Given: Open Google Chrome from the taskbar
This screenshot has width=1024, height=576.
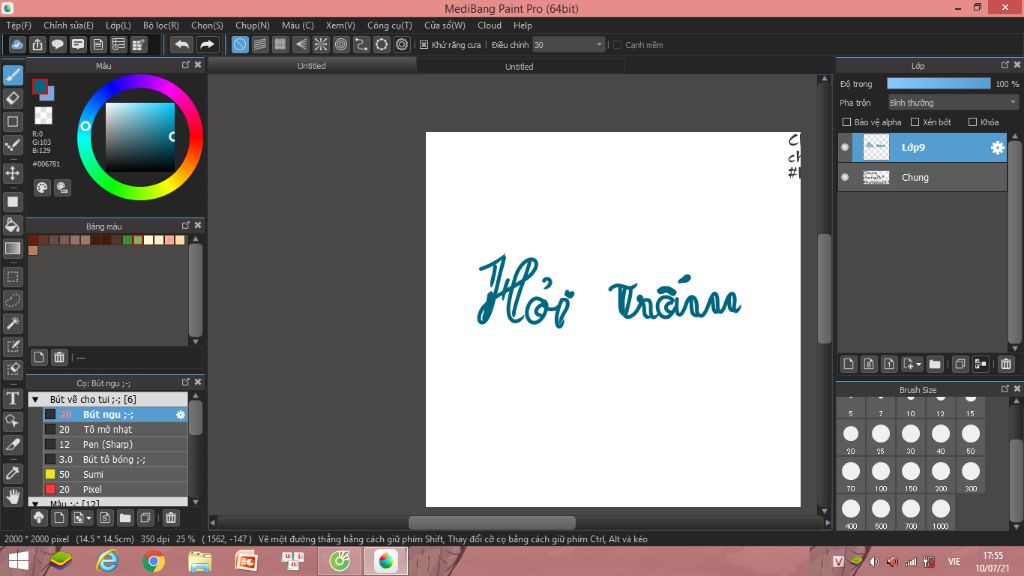Looking at the screenshot, I should (153, 561).
